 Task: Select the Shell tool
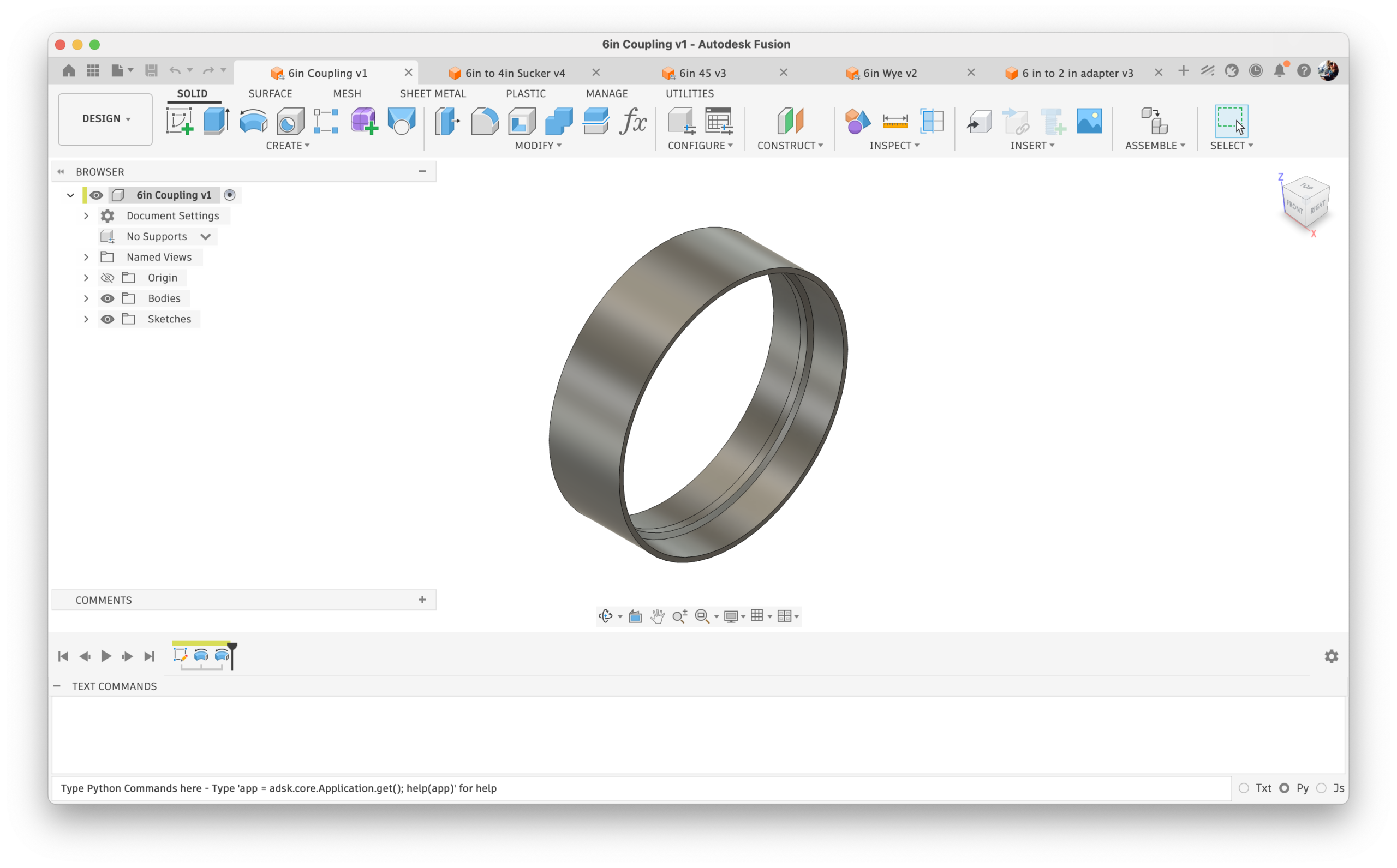point(521,121)
